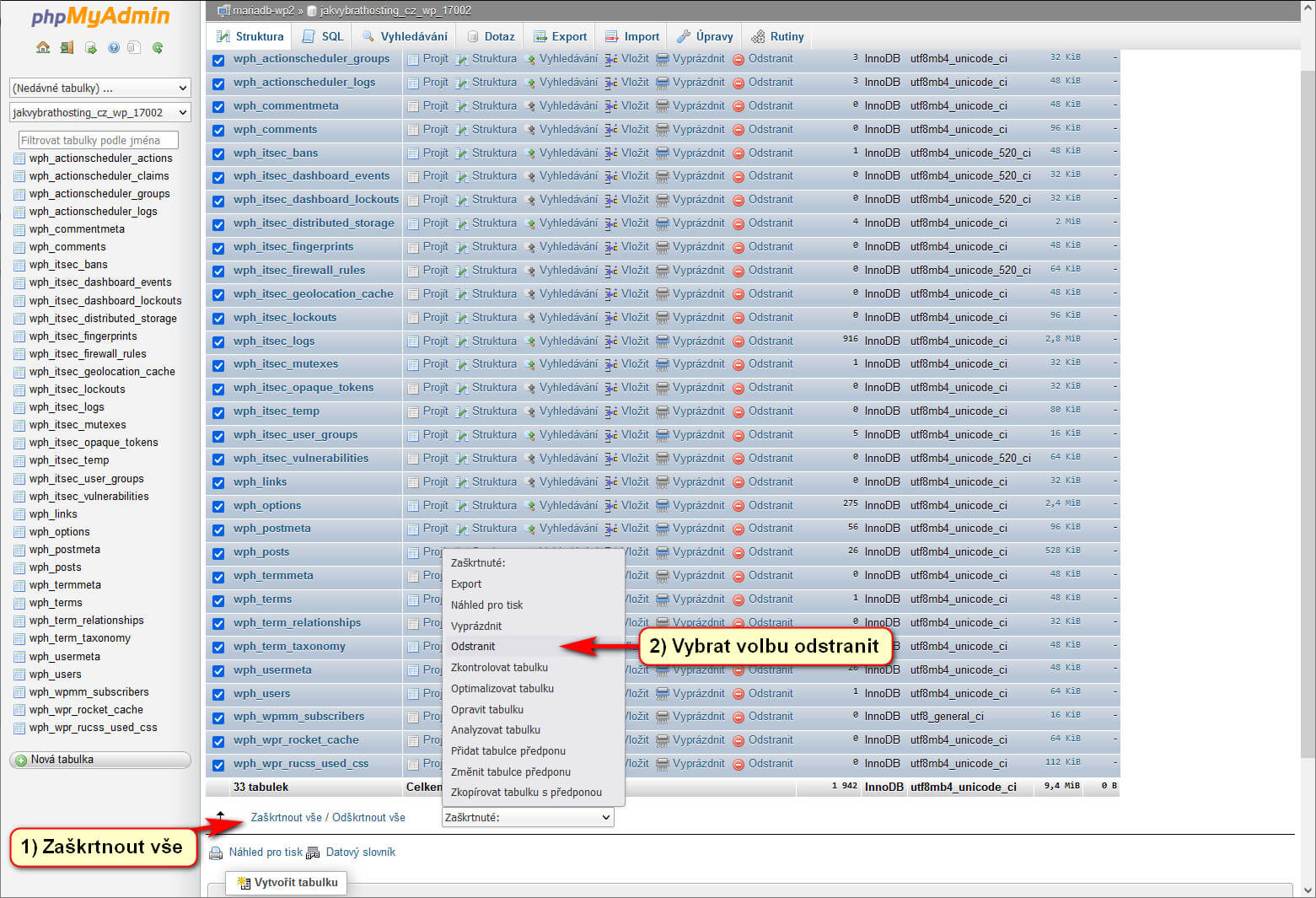Click Vložit icon in wph_itsec_mutexes row
Image resolution: width=1316 pixels, height=898 pixels.
611,364
